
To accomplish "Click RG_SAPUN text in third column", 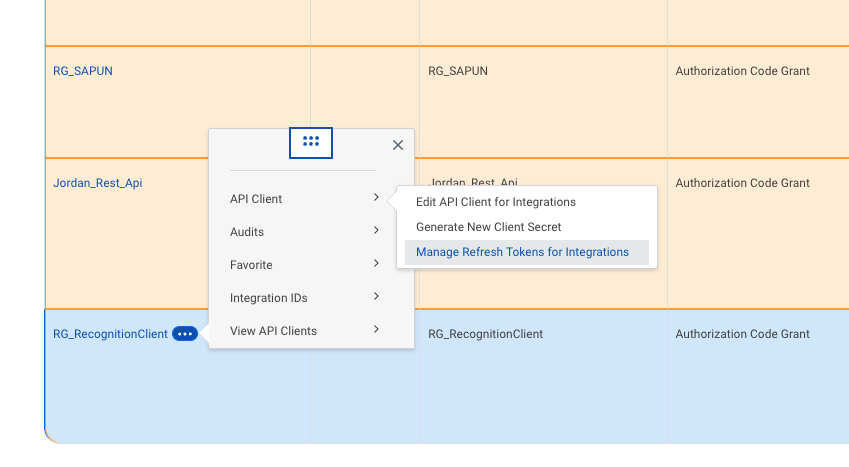I will [458, 71].
